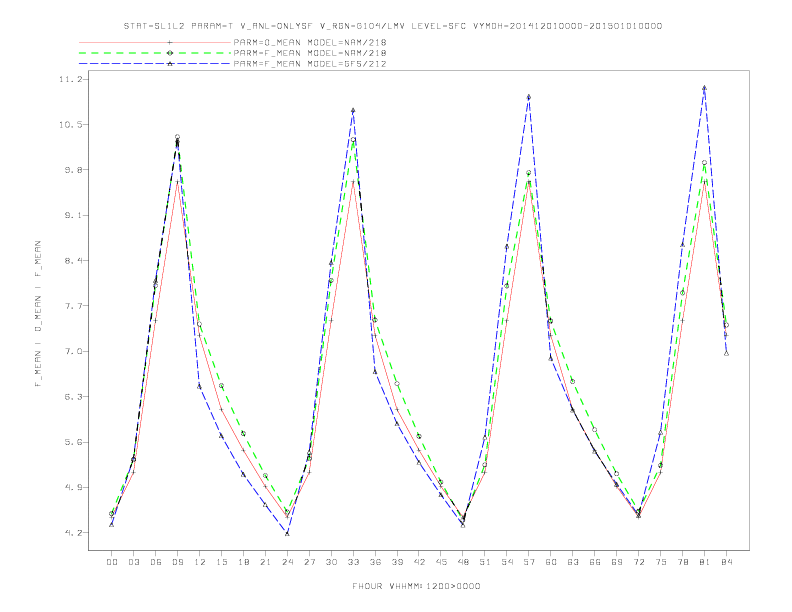Screen dimensions: 792x612
Task: Click x-axis hour label 30
Action: [331, 562]
